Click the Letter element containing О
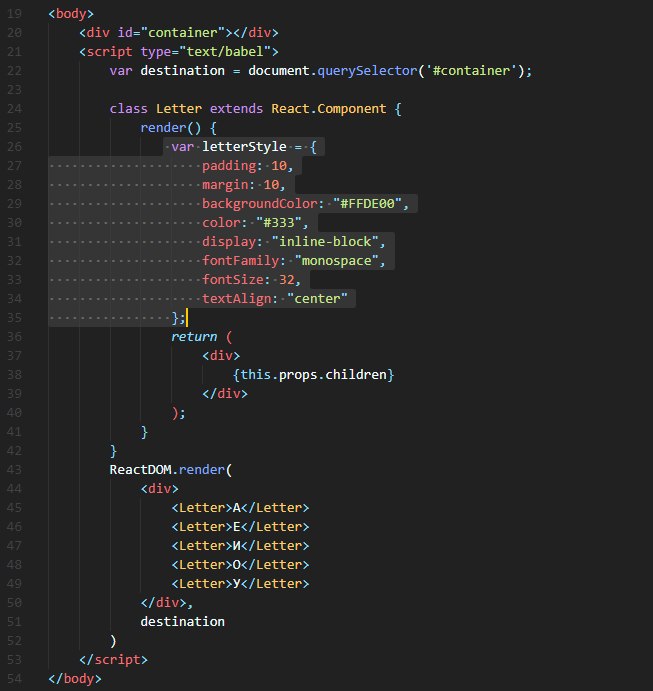This screenshot has height=691, width=653. coord(240,565)
